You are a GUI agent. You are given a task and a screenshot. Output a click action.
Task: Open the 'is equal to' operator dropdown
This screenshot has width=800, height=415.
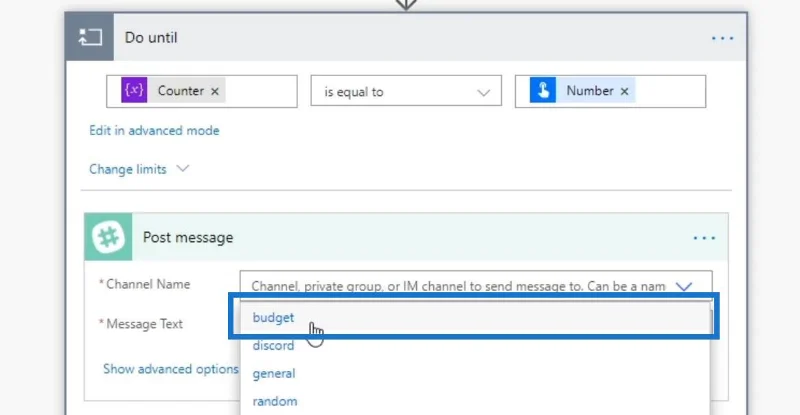406,91
